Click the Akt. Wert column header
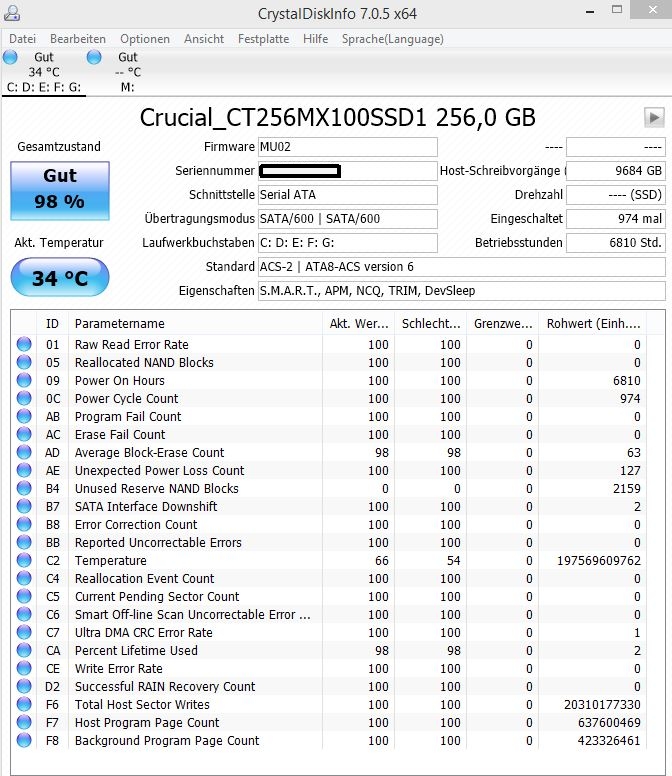 click(358, 324)
